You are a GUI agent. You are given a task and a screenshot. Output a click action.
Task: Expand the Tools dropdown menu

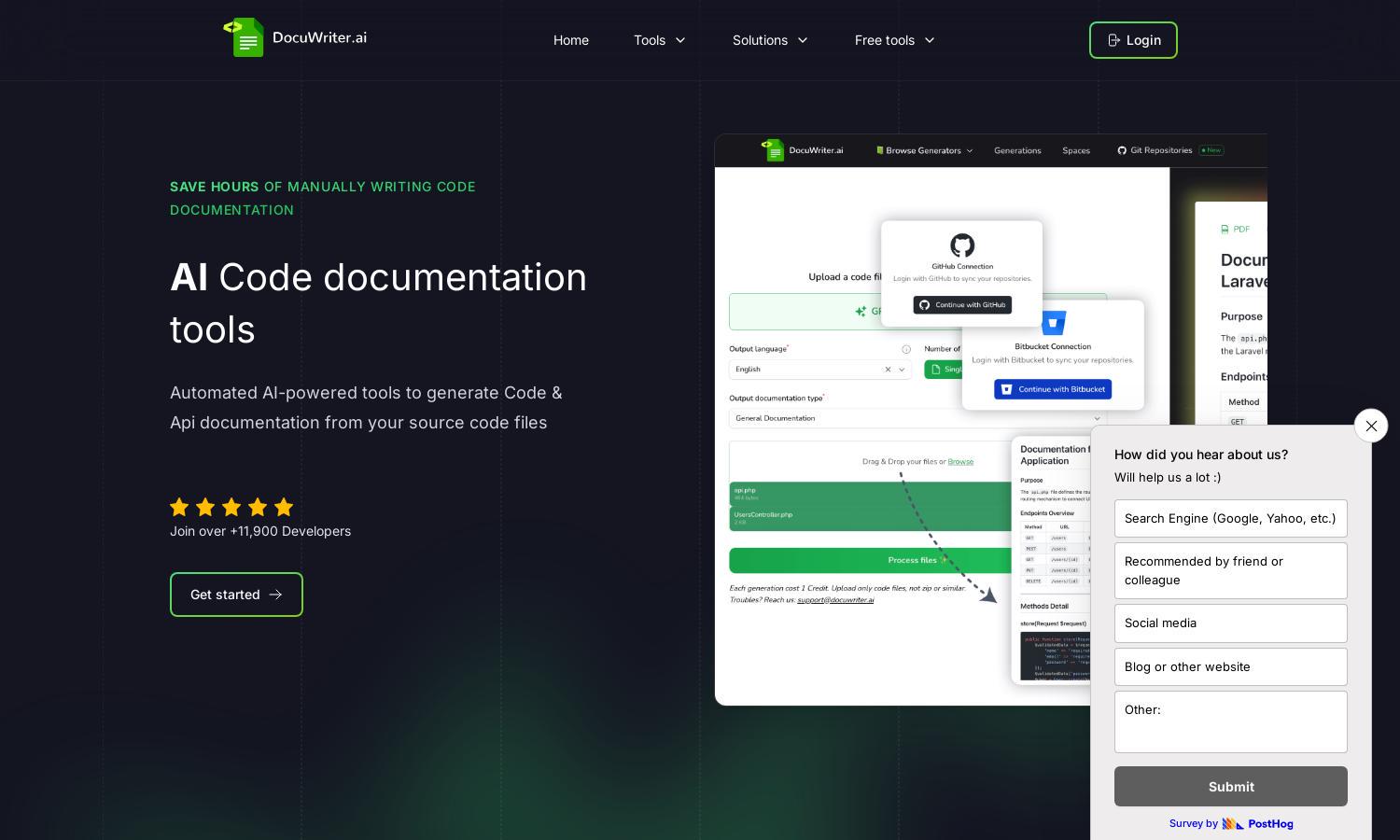(x=660, y=40)
